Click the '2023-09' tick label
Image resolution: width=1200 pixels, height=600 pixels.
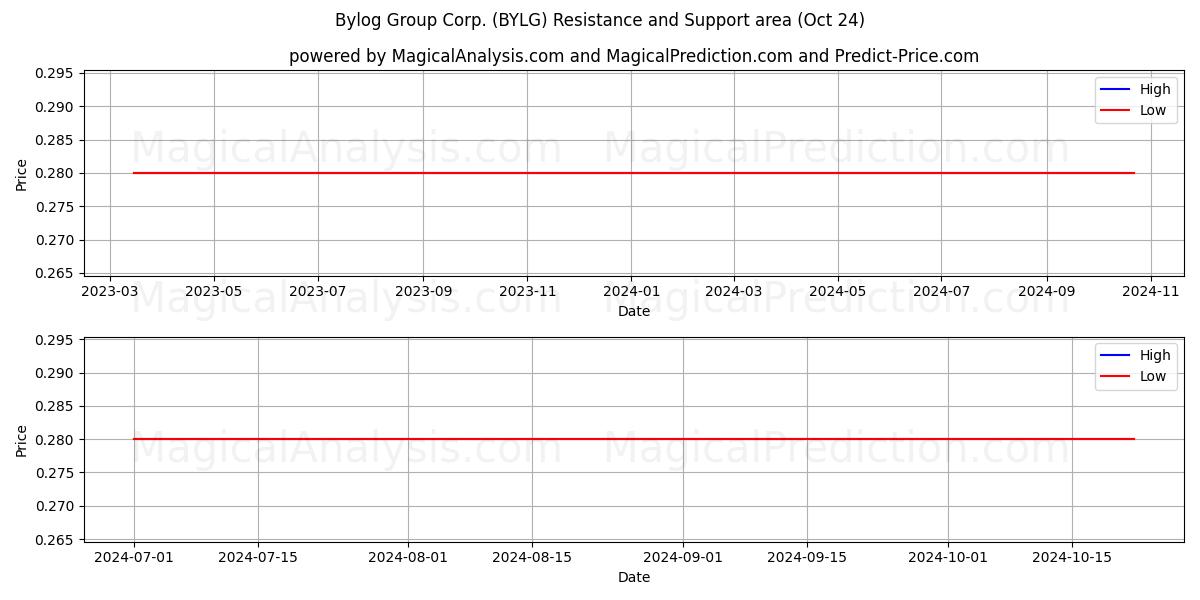point(423,291)
